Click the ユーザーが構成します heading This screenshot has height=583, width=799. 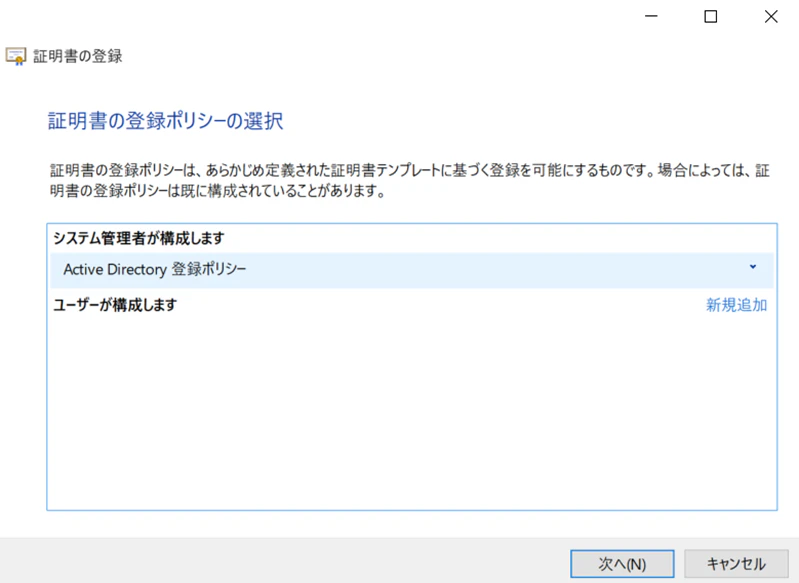115,305
